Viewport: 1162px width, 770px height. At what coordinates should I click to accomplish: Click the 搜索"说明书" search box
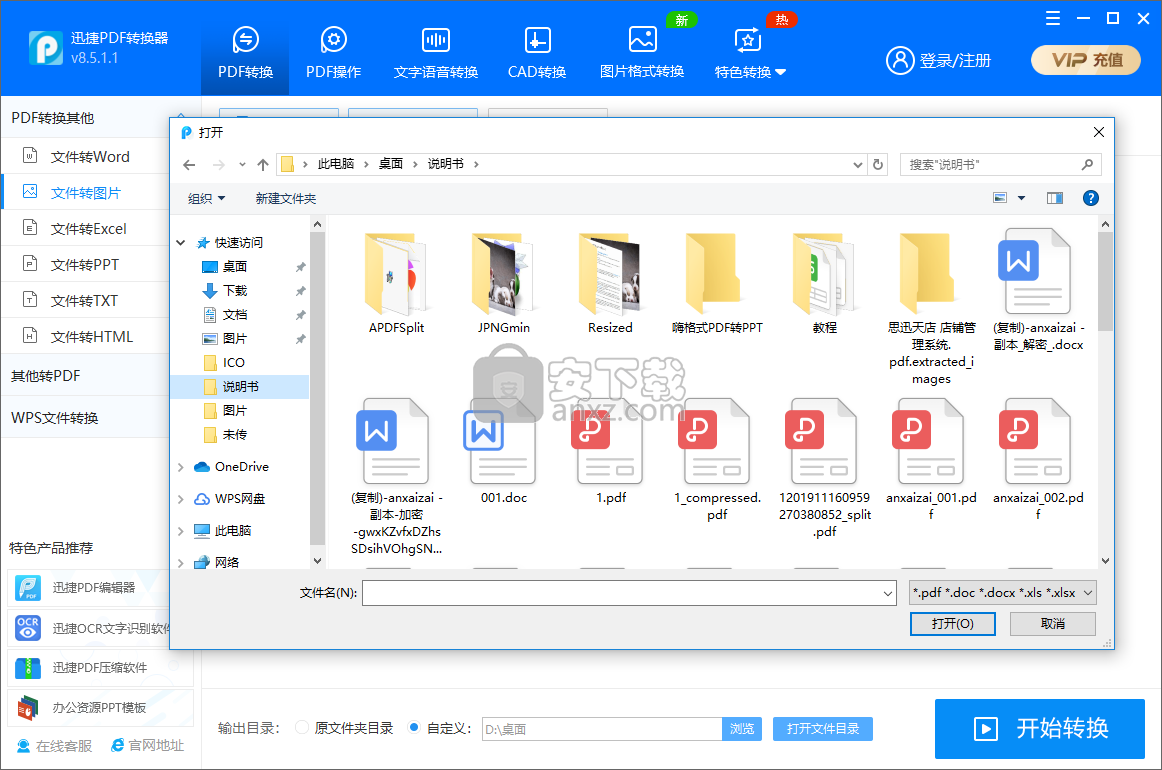click(x=1000, y=165)
